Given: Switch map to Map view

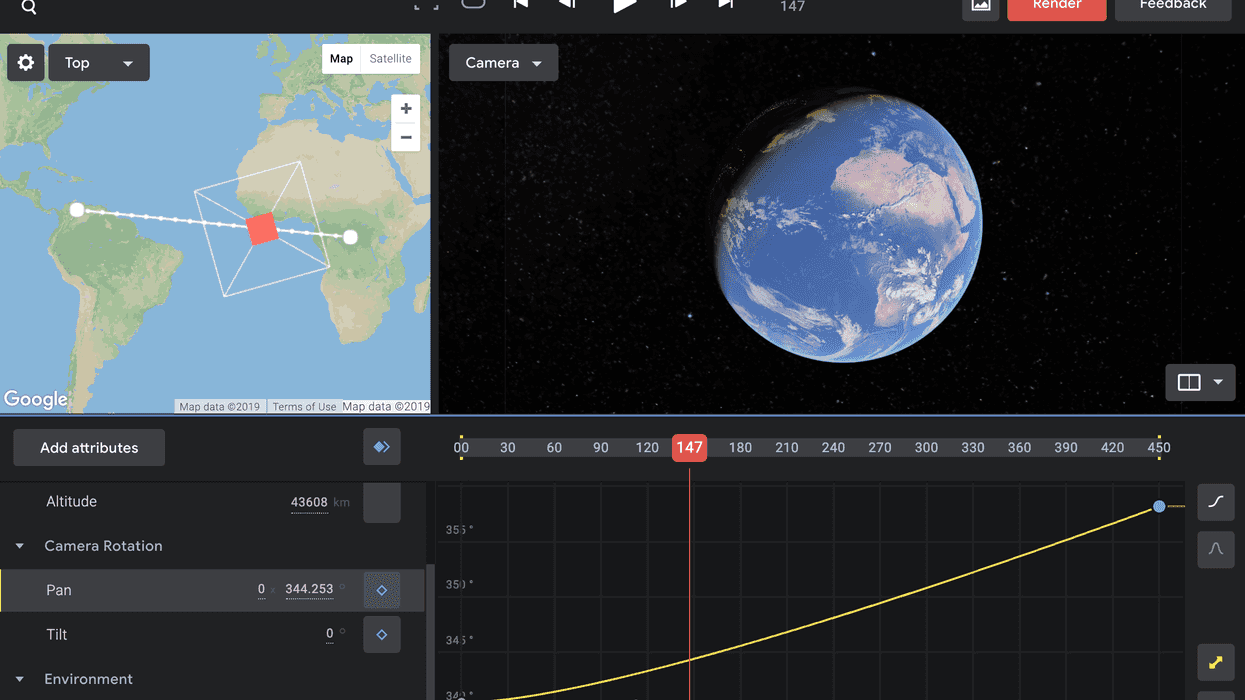Looking at the screenshot, I should tap(341, 59).
